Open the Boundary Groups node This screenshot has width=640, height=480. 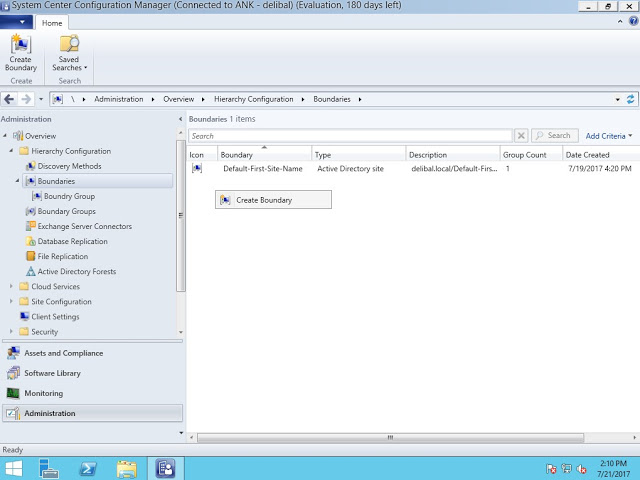66,211
